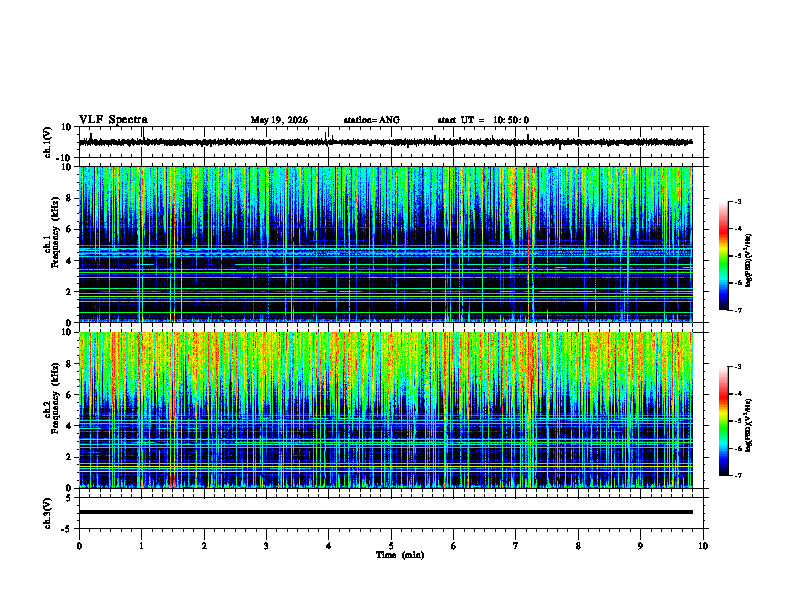Click the ch.1(V) axis label

coord(48,143)
